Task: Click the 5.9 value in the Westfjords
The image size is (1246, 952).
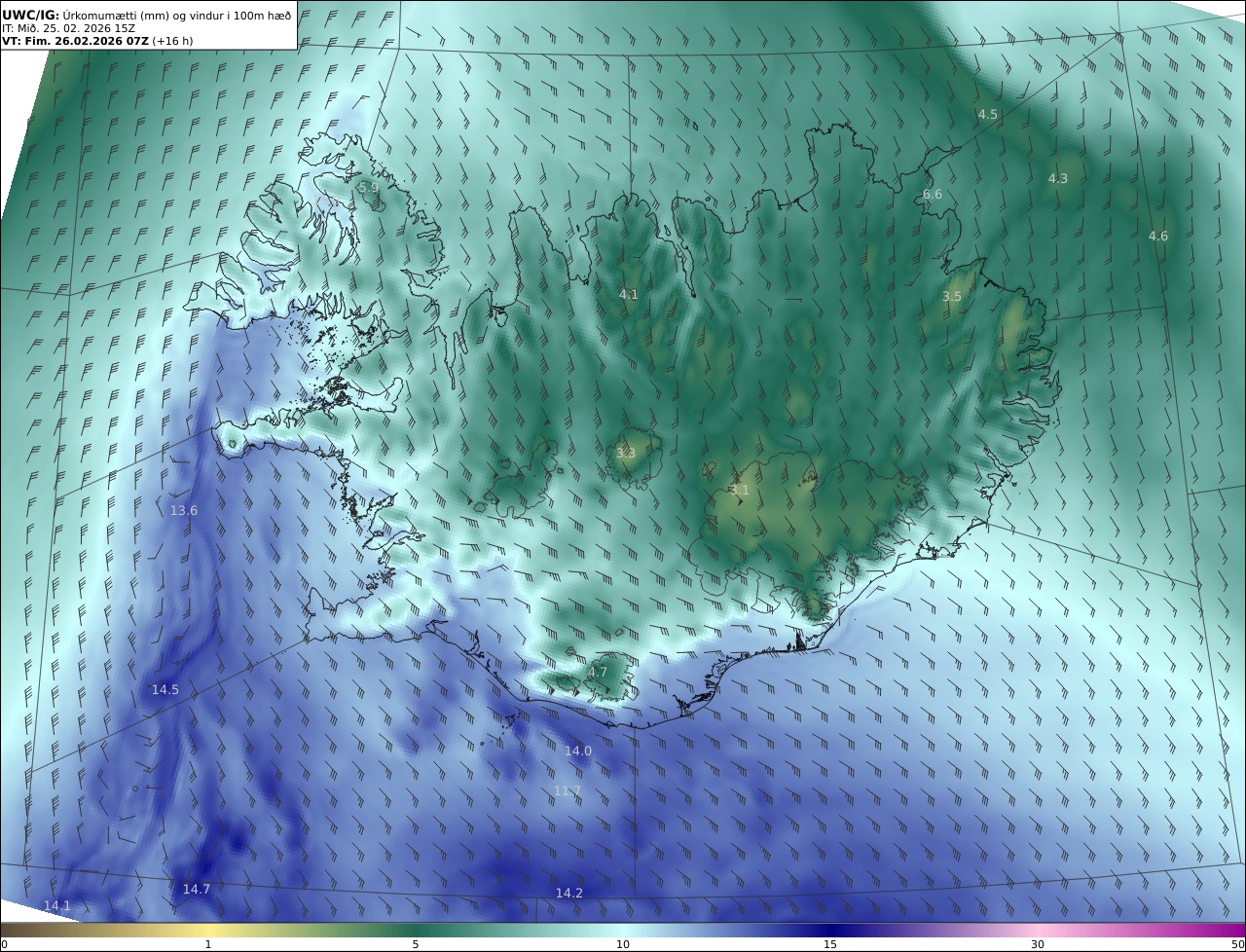Action: [369, 187]
